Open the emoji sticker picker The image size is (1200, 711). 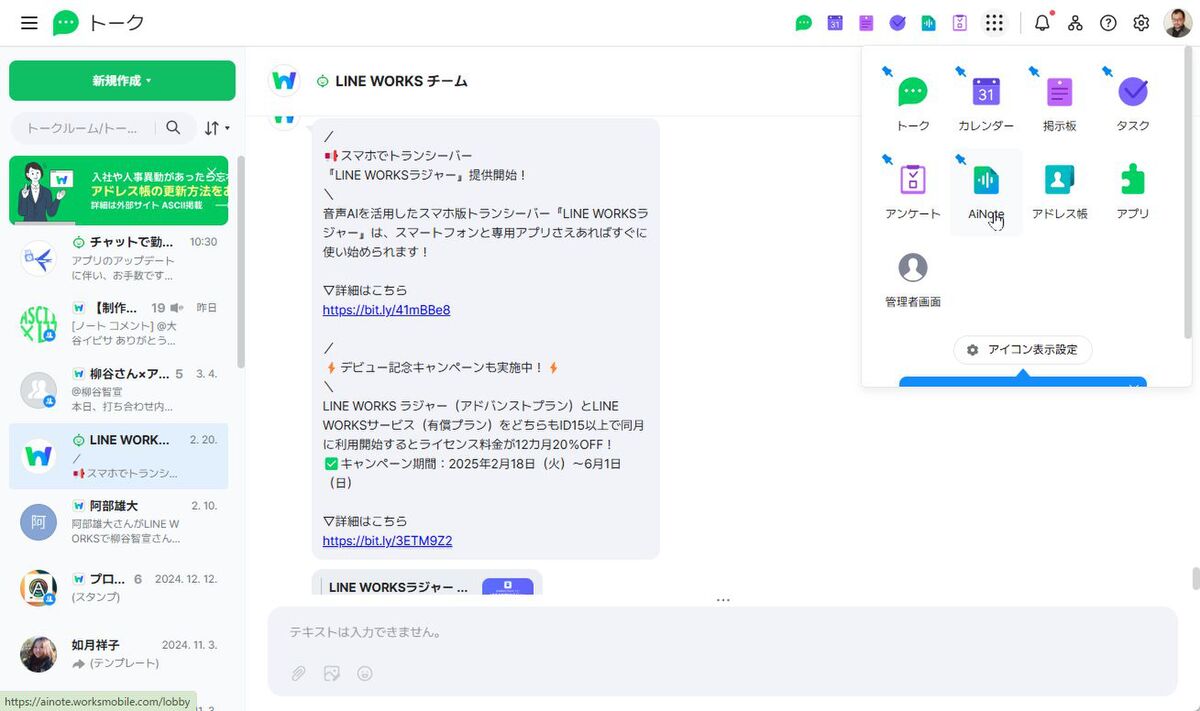(365, 674)
